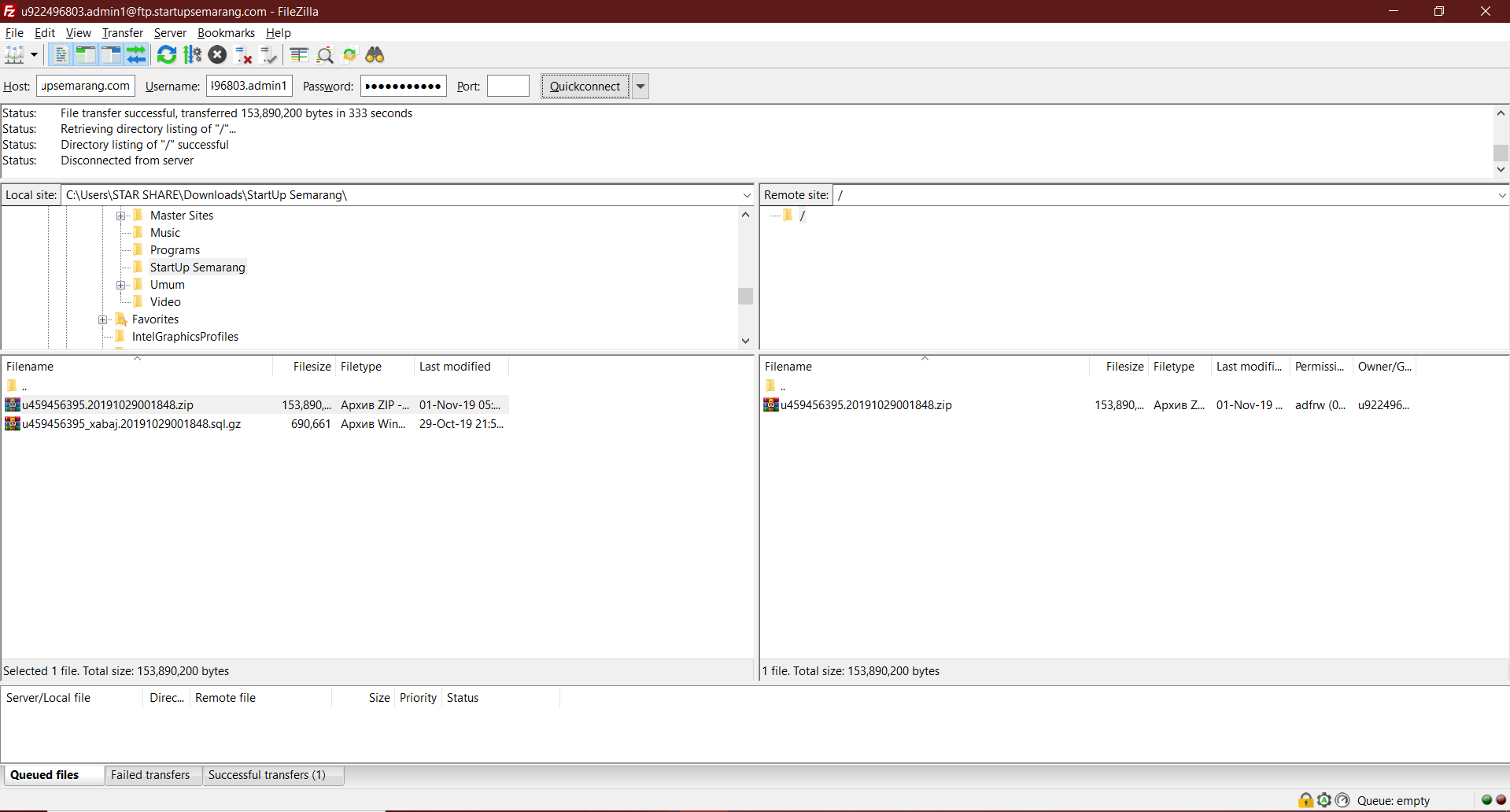Open the Remote site path dropdown
The image size is (1510, 812).
1501,195
